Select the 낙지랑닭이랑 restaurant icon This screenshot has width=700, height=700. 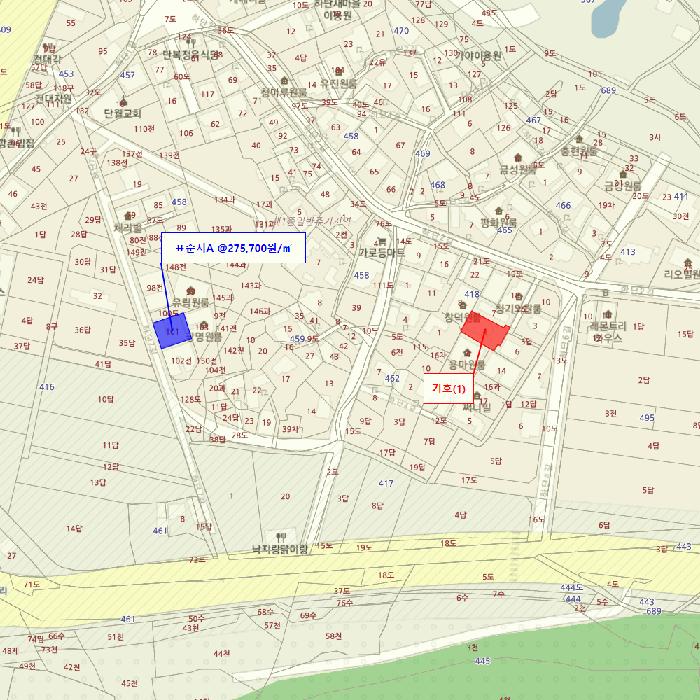[x=281, y=537]
